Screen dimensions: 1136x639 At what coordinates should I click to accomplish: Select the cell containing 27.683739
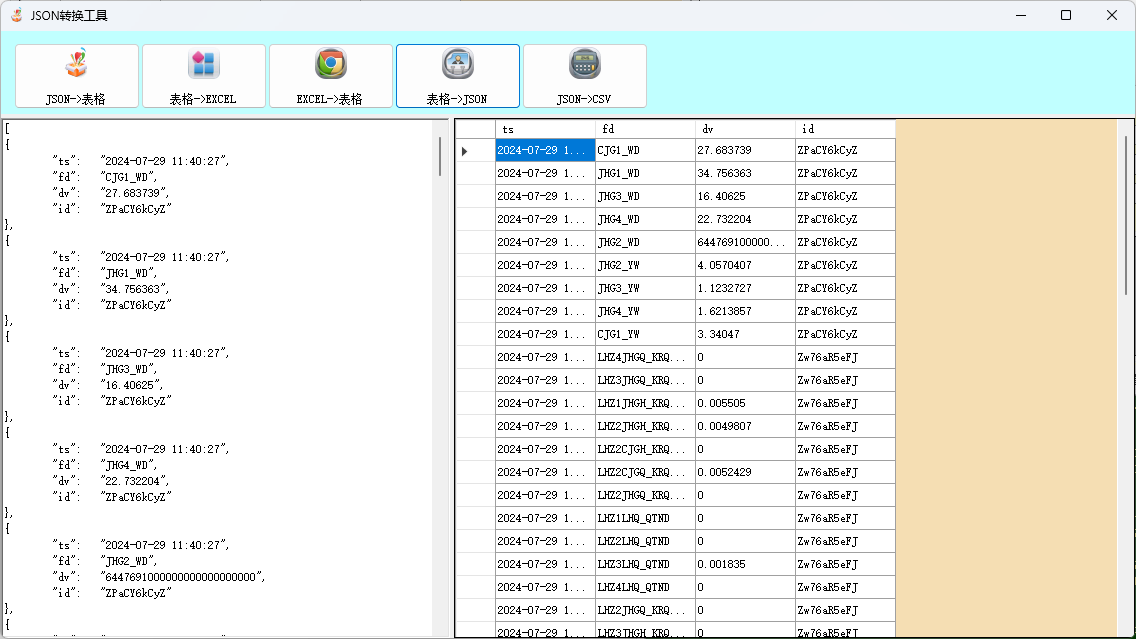pyautogui.click(x=745, y=148)
